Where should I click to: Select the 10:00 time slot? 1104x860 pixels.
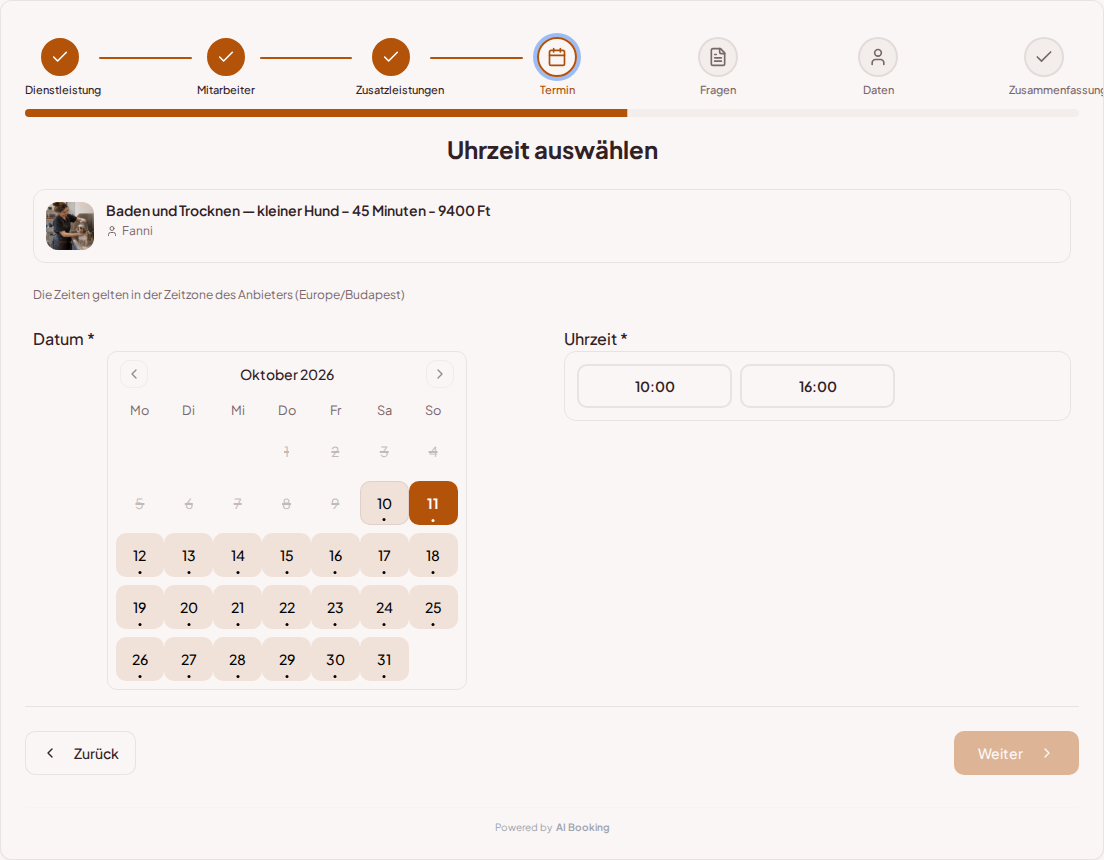pyautogui.click(x=655, y=386)
